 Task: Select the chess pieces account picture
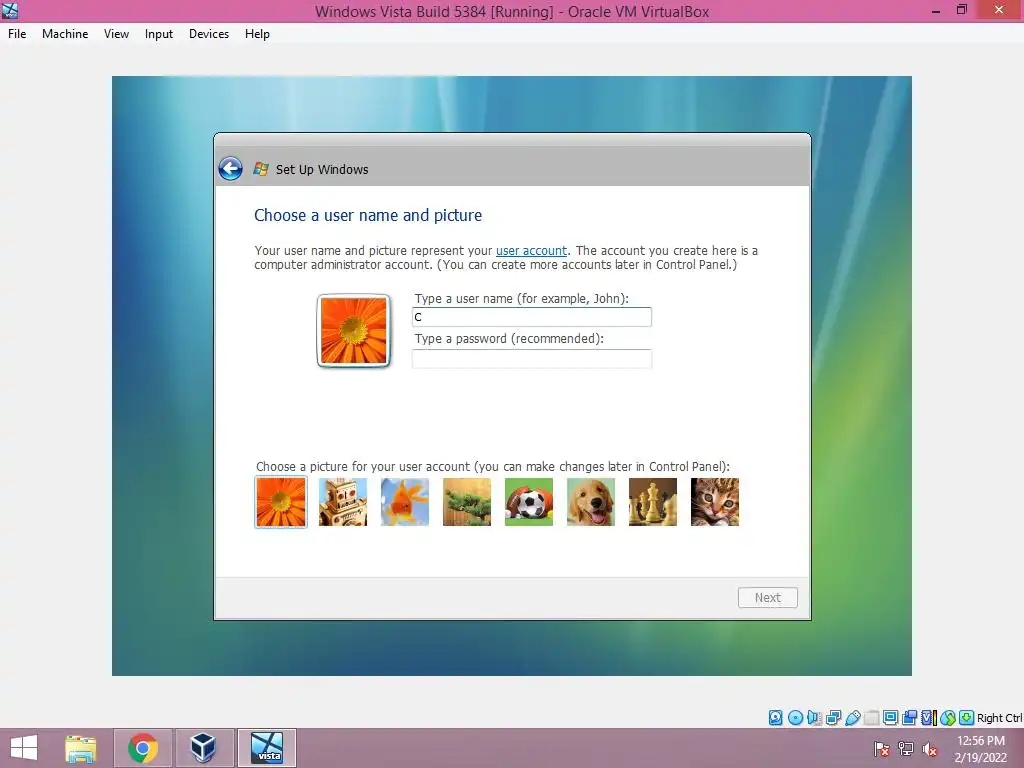653,502
